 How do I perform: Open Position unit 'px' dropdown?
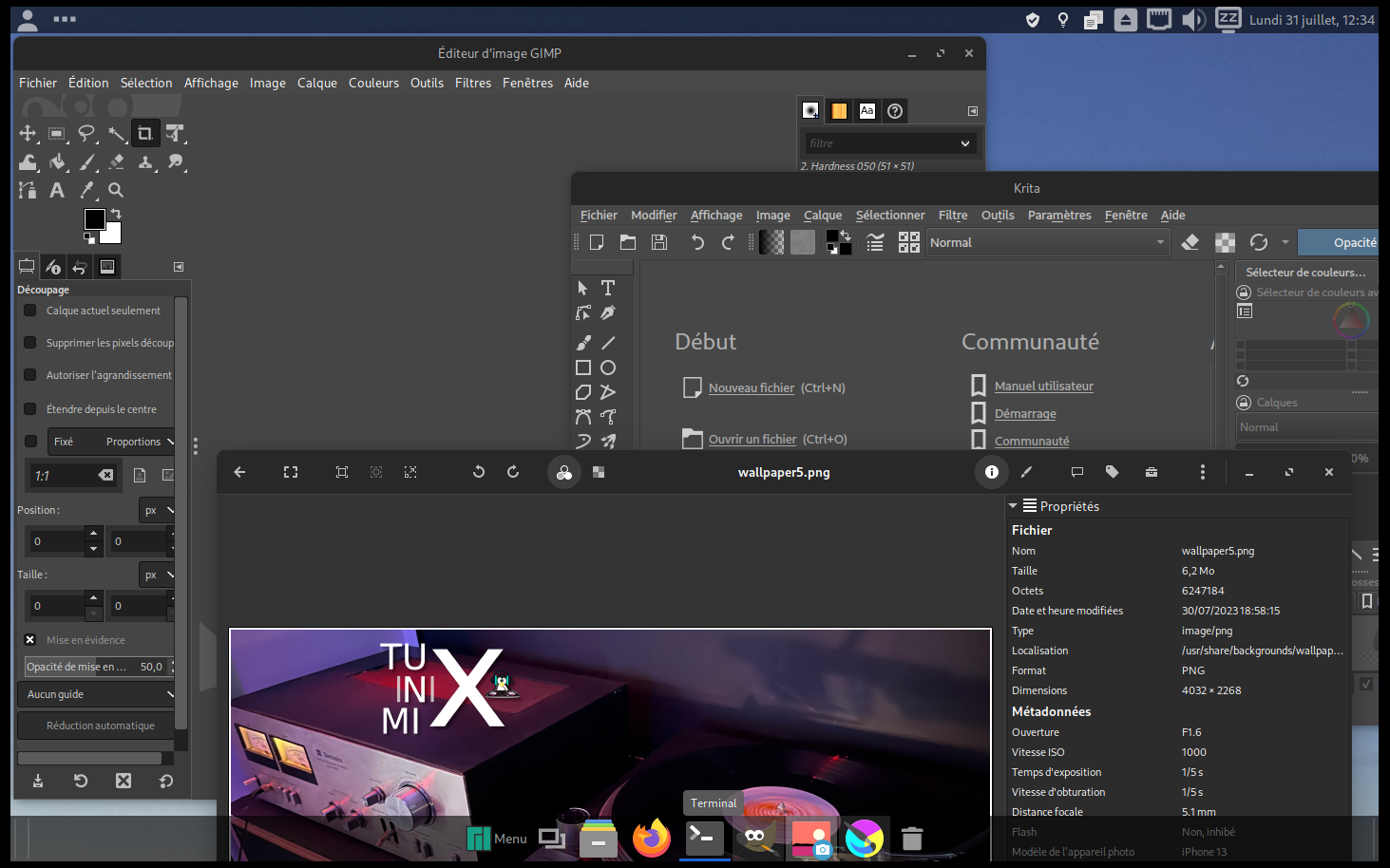(158, 510)
